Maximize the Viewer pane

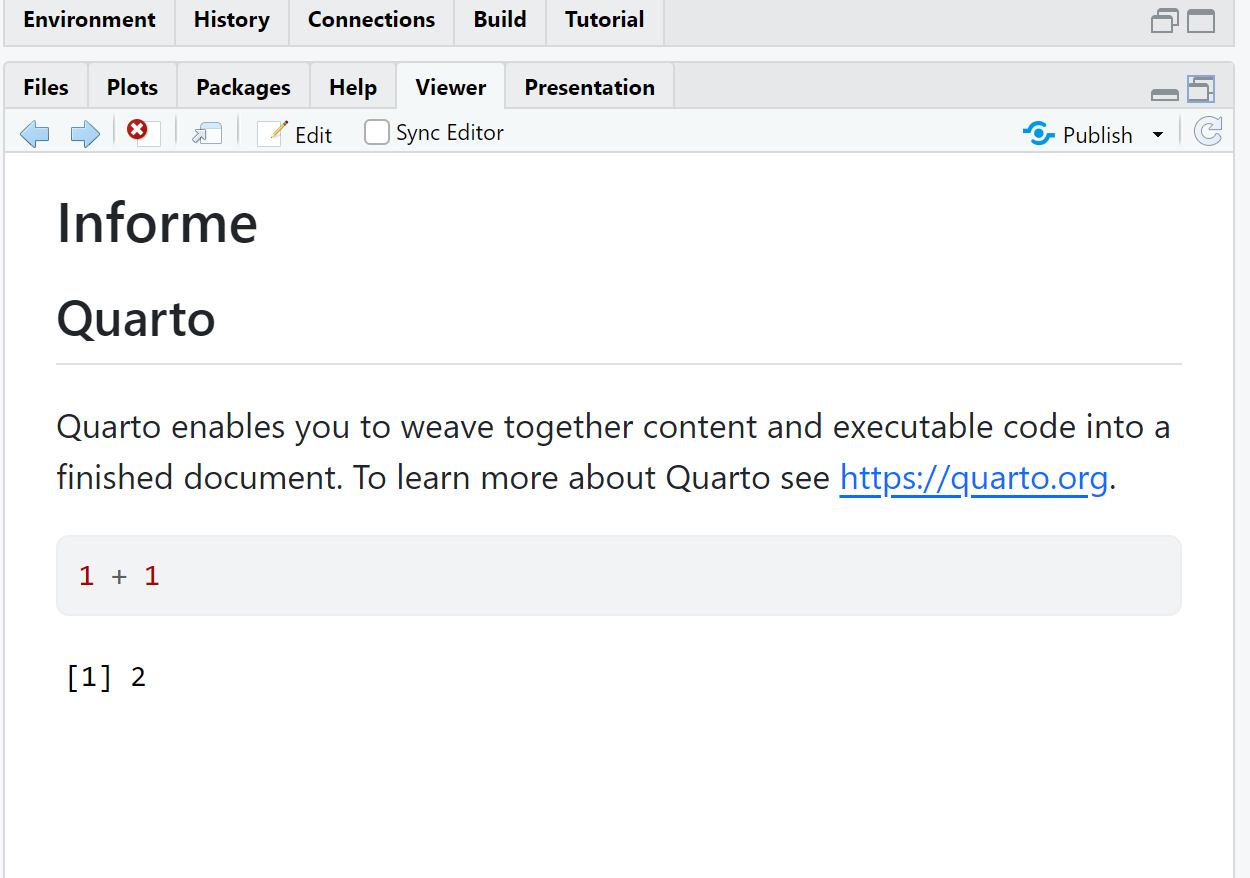tap(1201, 89)
